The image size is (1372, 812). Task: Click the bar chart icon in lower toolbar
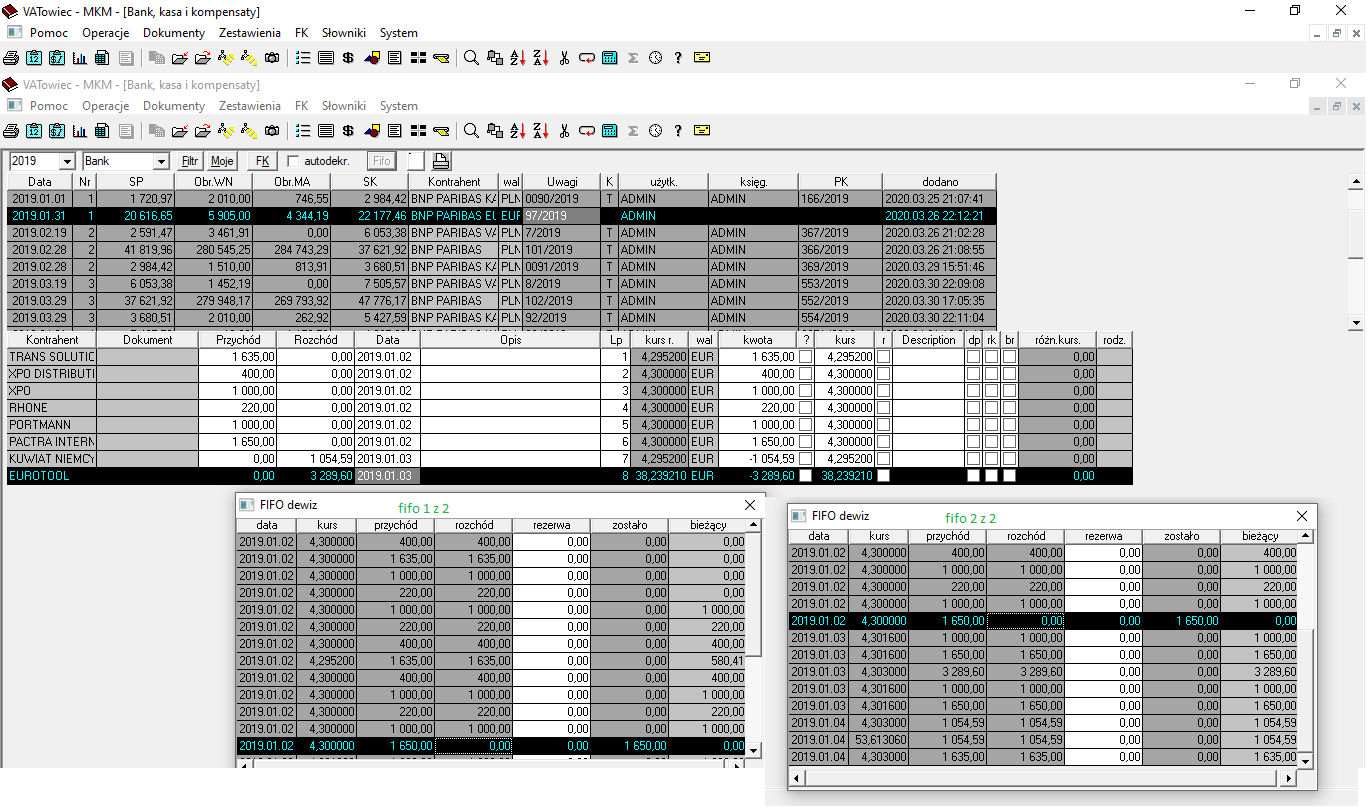point(79,130)
